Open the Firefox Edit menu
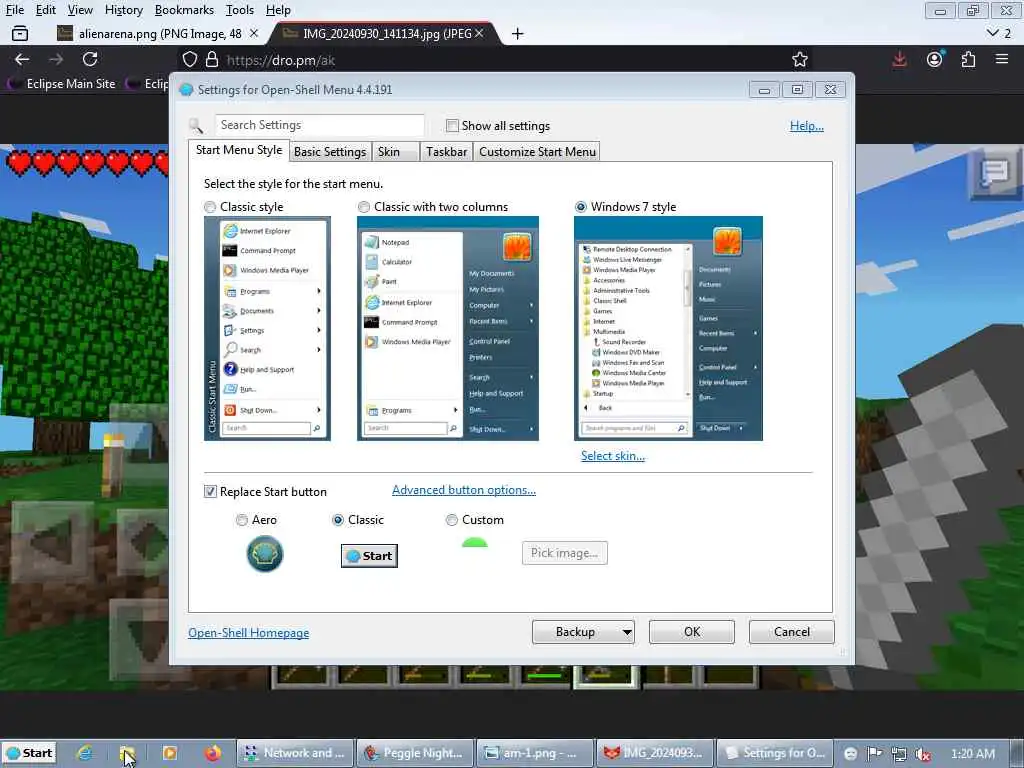Viewport: 1024px width, 768px height. click(45, 10)
